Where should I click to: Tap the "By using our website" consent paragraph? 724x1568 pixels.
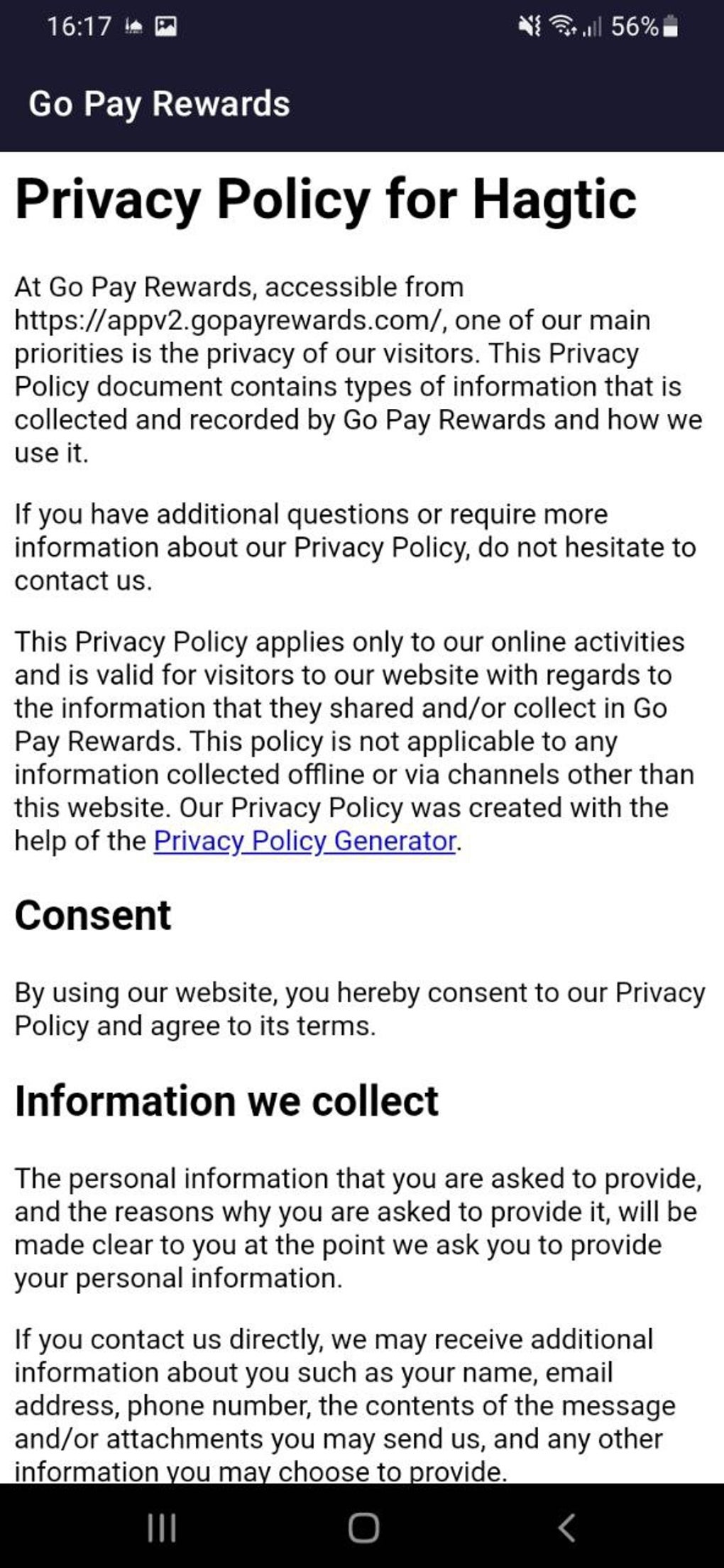pos(359,1009)
